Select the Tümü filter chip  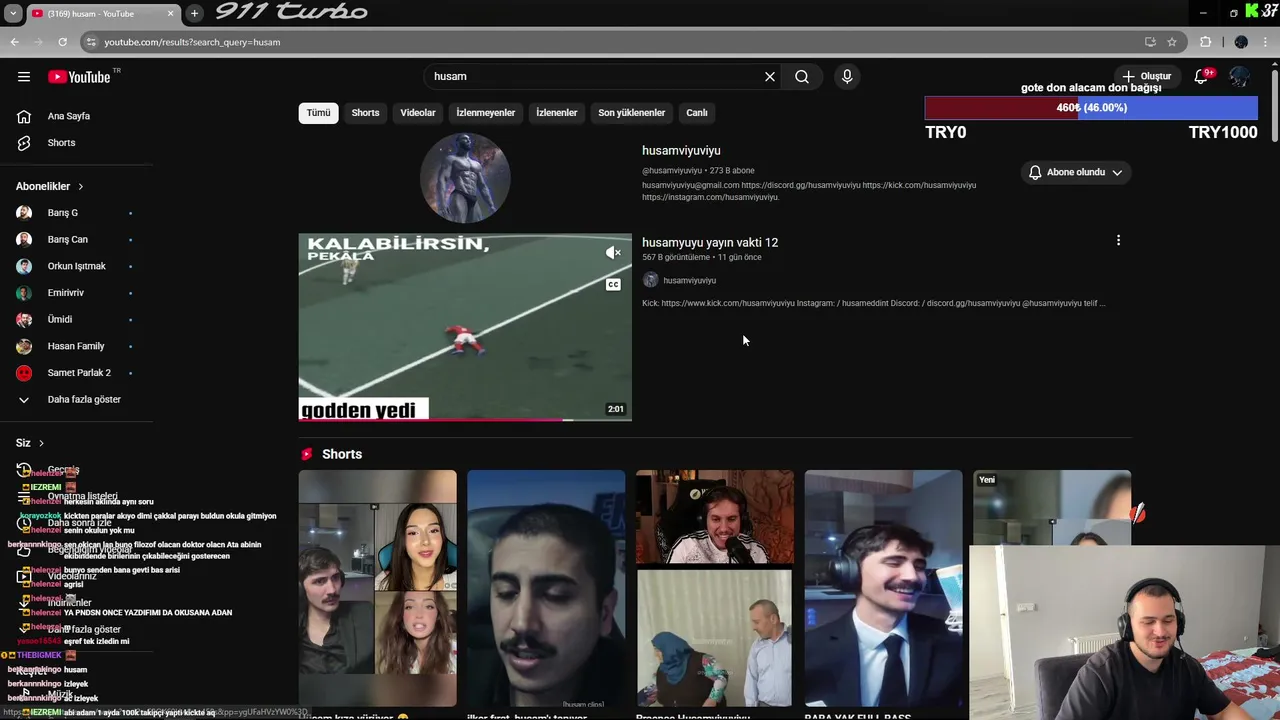coord(318,113)
